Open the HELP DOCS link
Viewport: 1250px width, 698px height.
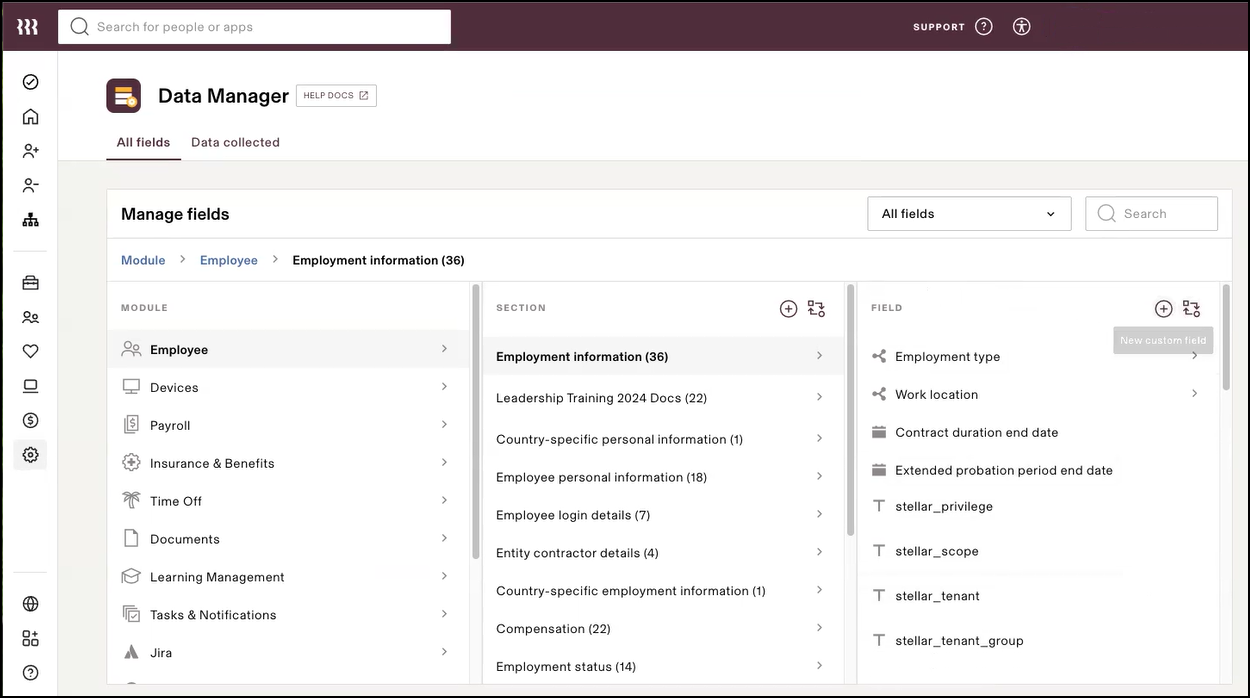335,95
